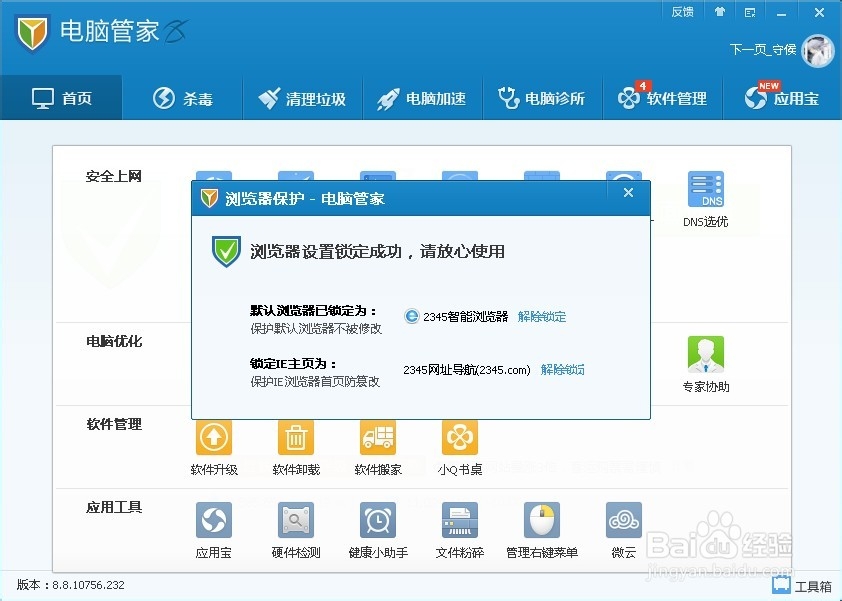Viewport: 842px width, 601px height.
Task: Open the 首页 home tab
Action: tap(61, 98)
